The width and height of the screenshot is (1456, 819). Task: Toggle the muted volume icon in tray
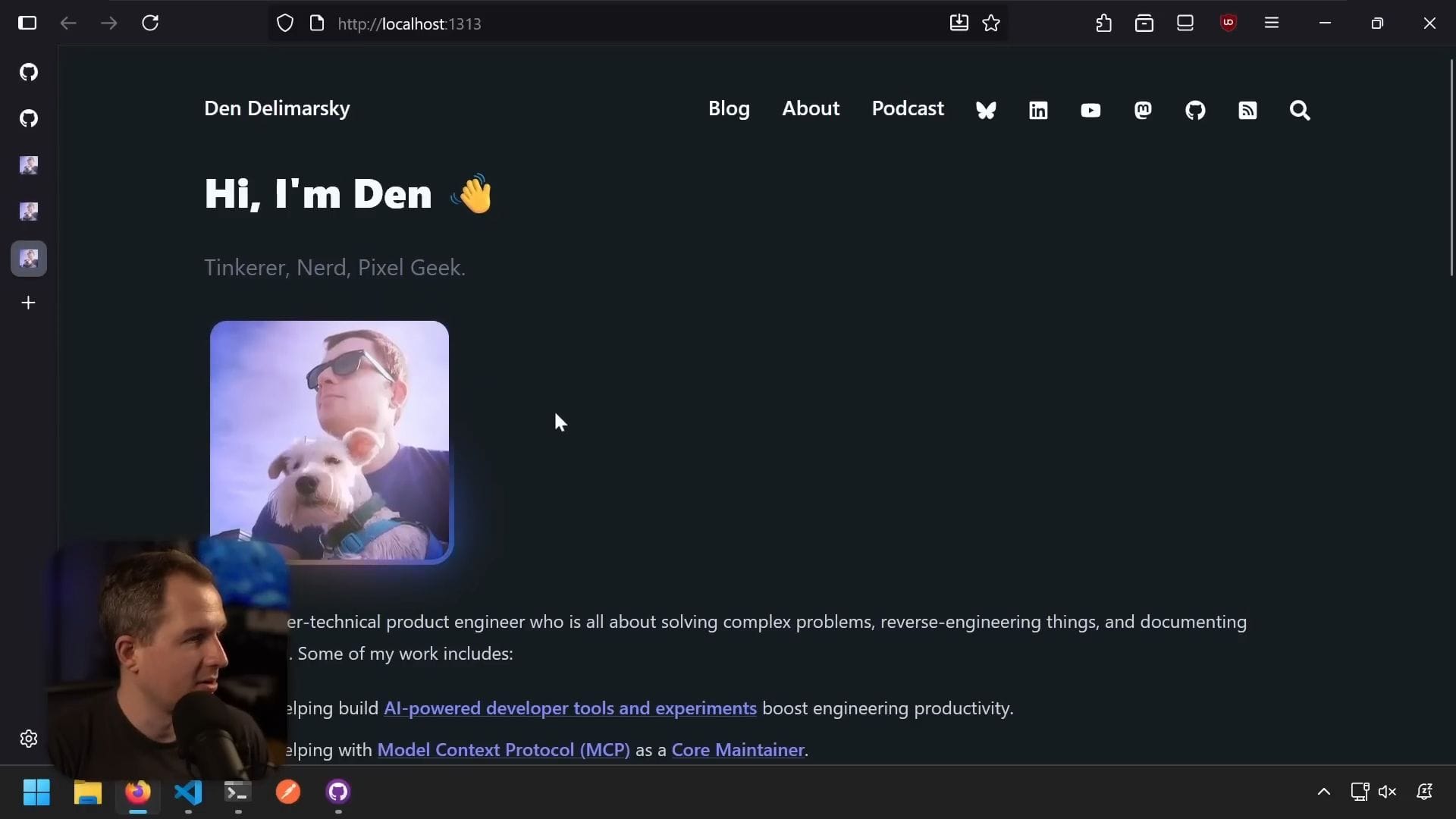(x=1387, y=792)
